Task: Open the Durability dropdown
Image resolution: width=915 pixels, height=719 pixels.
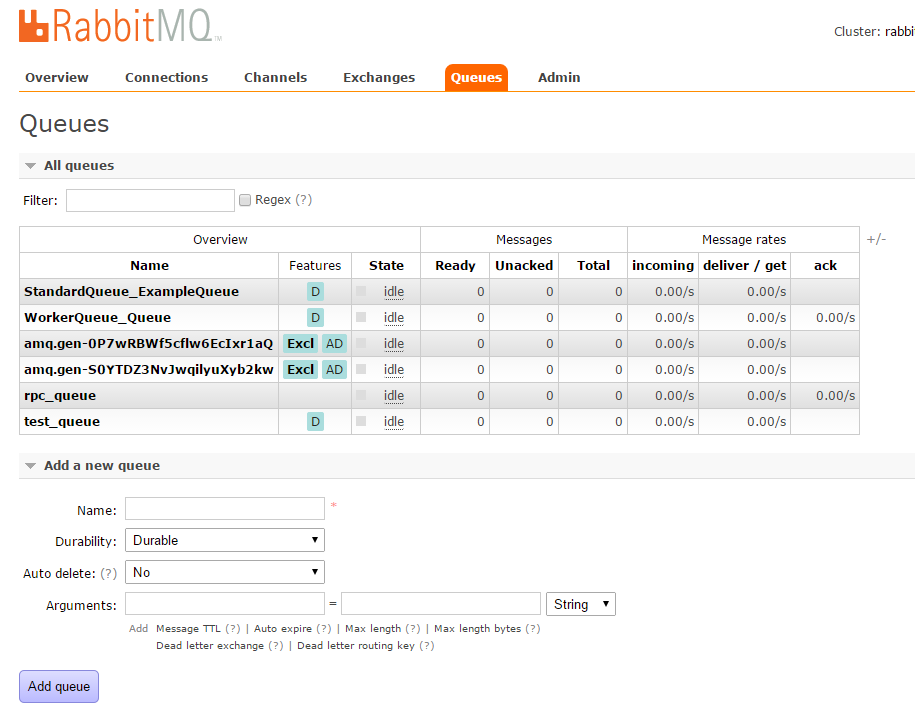Action: pos(224,541)
